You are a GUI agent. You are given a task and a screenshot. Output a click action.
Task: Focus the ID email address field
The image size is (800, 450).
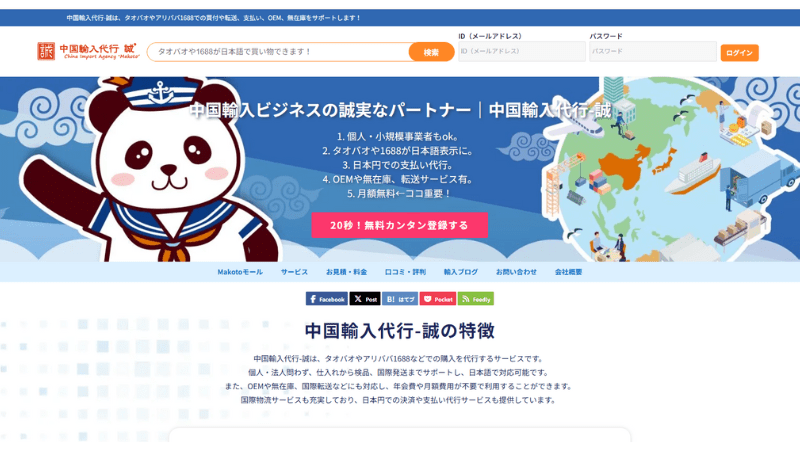coord(521,52)
